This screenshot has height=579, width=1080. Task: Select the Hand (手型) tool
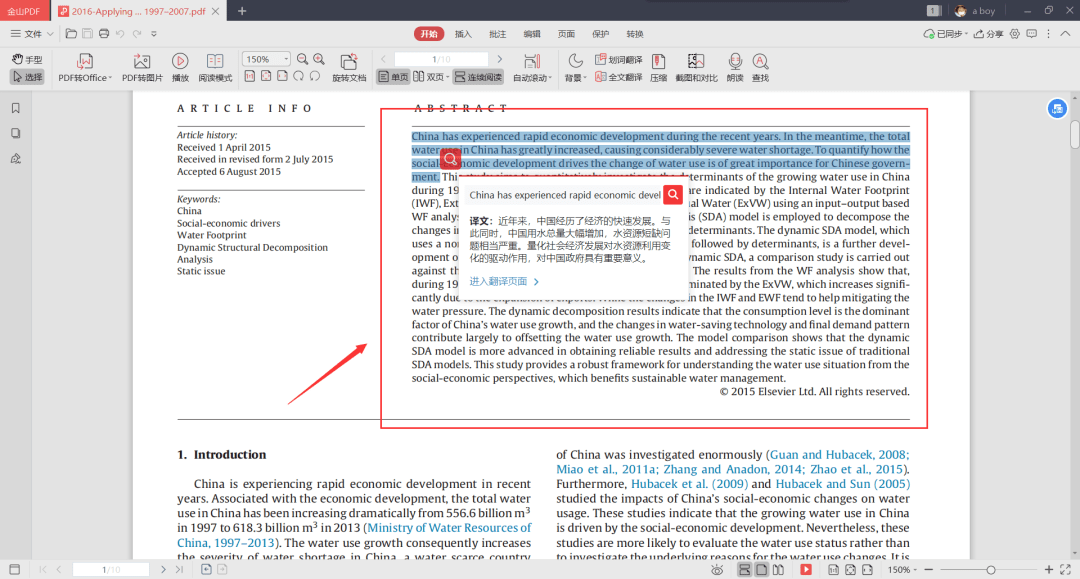(x=27, y=60)
